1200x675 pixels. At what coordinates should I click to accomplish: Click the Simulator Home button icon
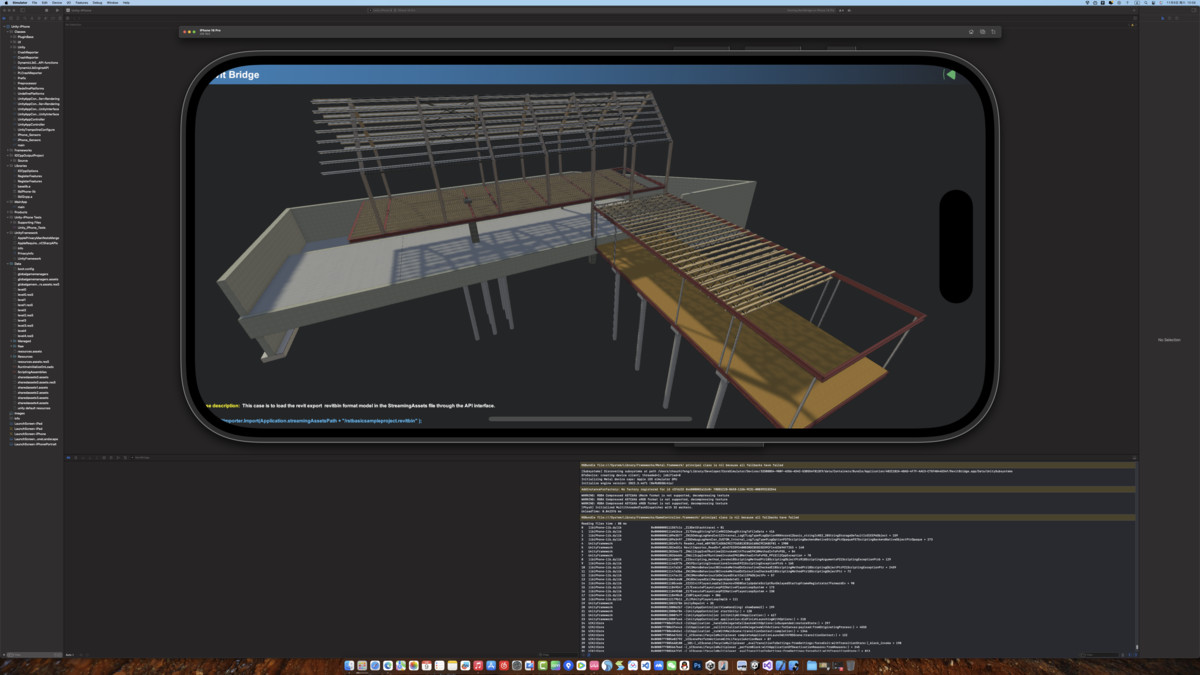coord(971,31)
